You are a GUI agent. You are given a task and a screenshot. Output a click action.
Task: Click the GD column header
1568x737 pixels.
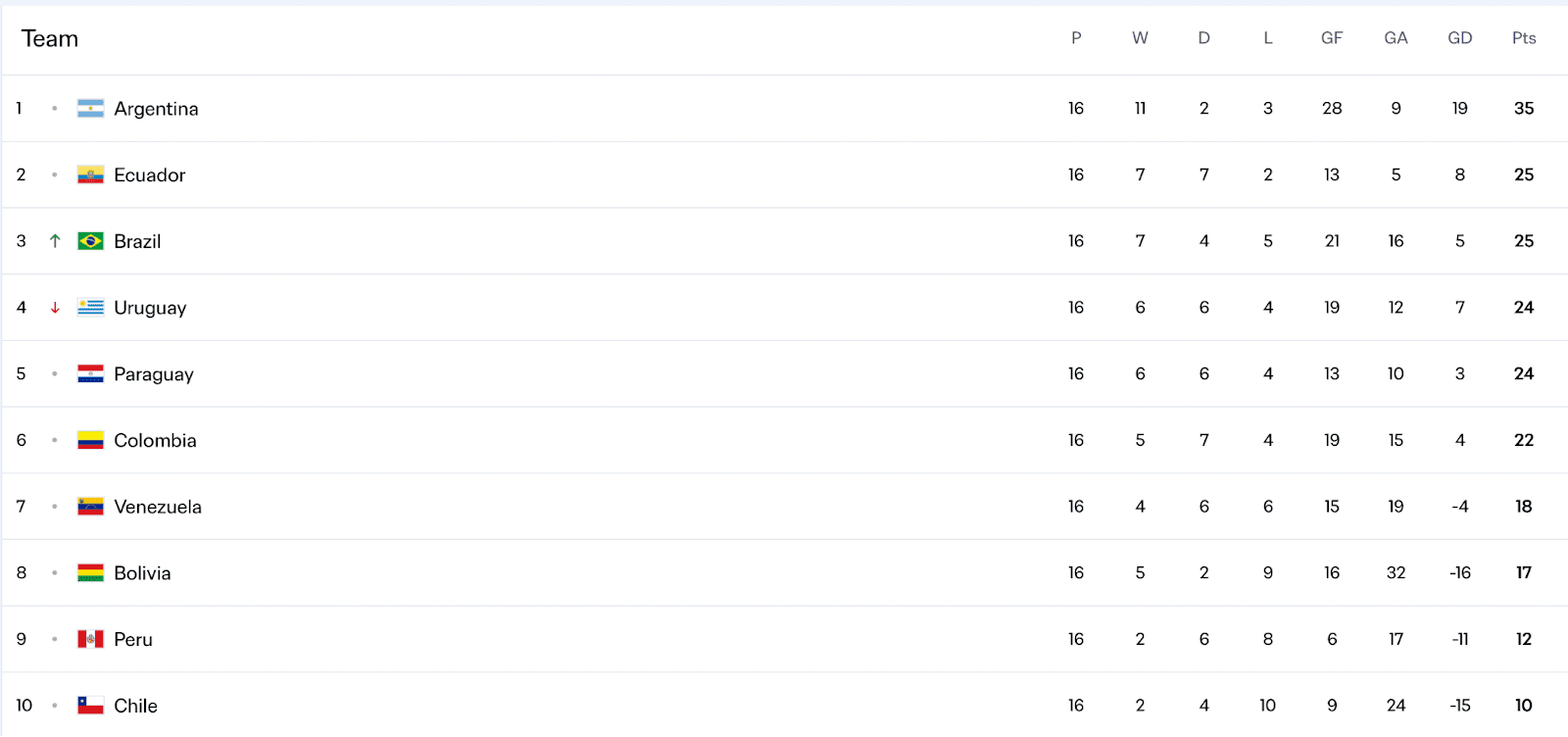(1459, 38)
